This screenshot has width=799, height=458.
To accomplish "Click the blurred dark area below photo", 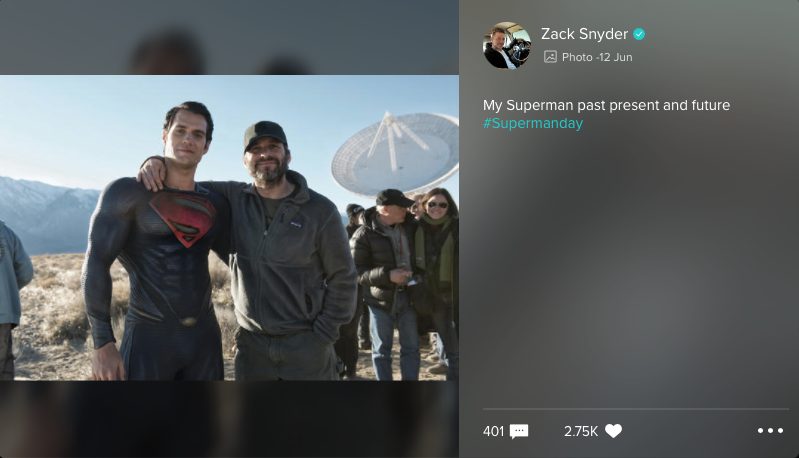I will click(229, 419).
